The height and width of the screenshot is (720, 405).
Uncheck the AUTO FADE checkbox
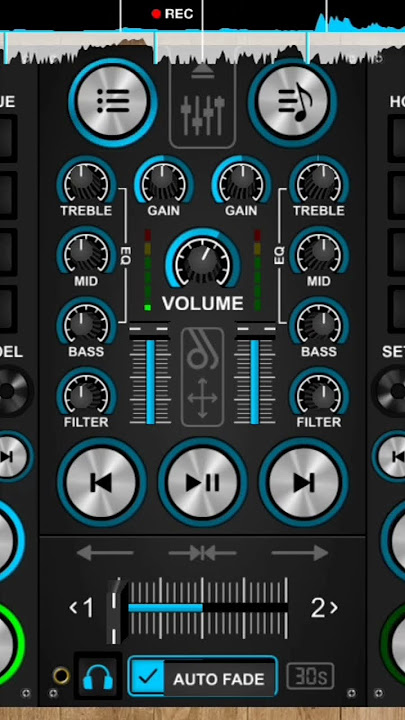pyautogui.click(x=148, y=676)
